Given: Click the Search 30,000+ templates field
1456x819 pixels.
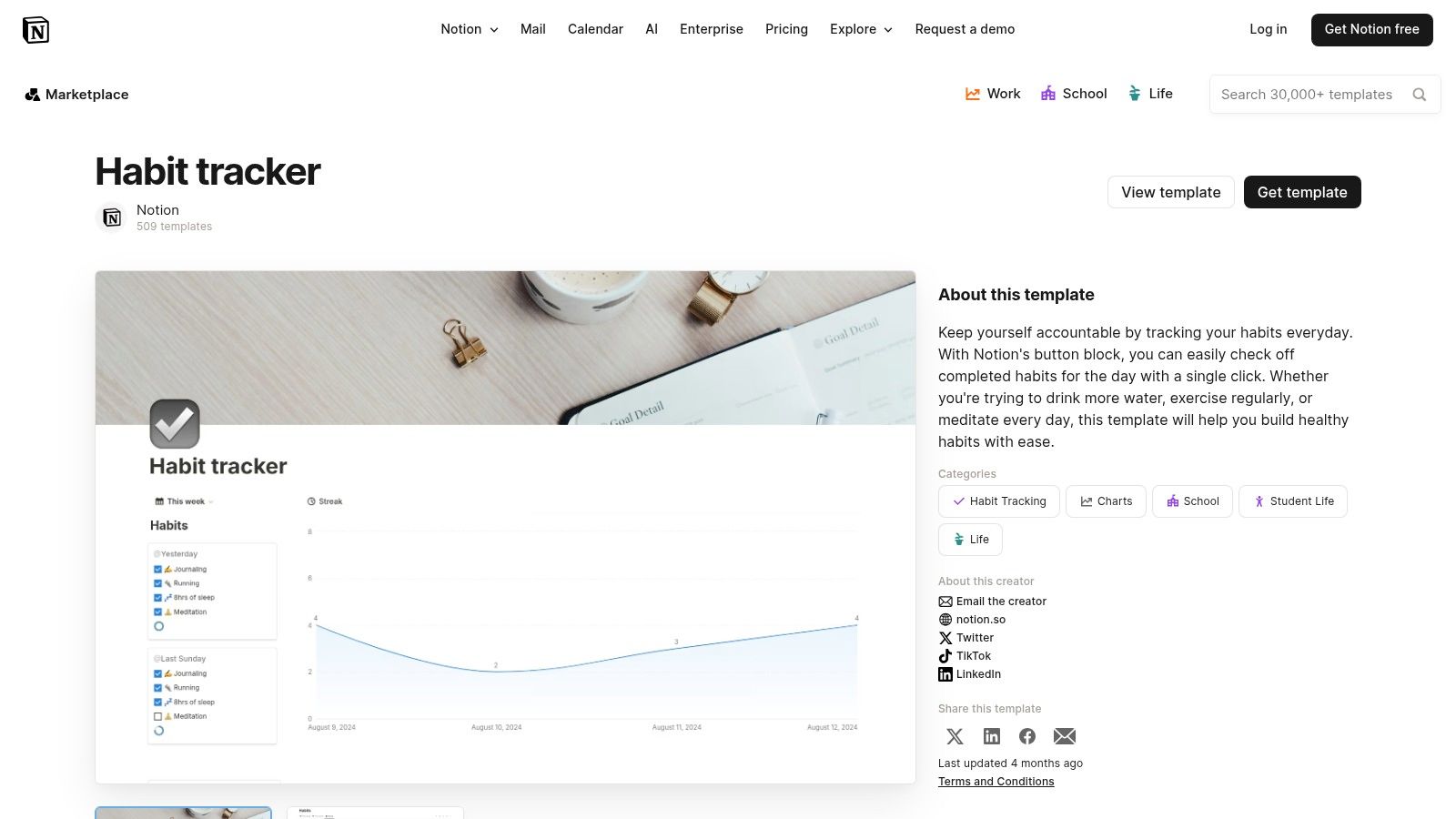Looking at the screenshot, I should click(1306, 95).
